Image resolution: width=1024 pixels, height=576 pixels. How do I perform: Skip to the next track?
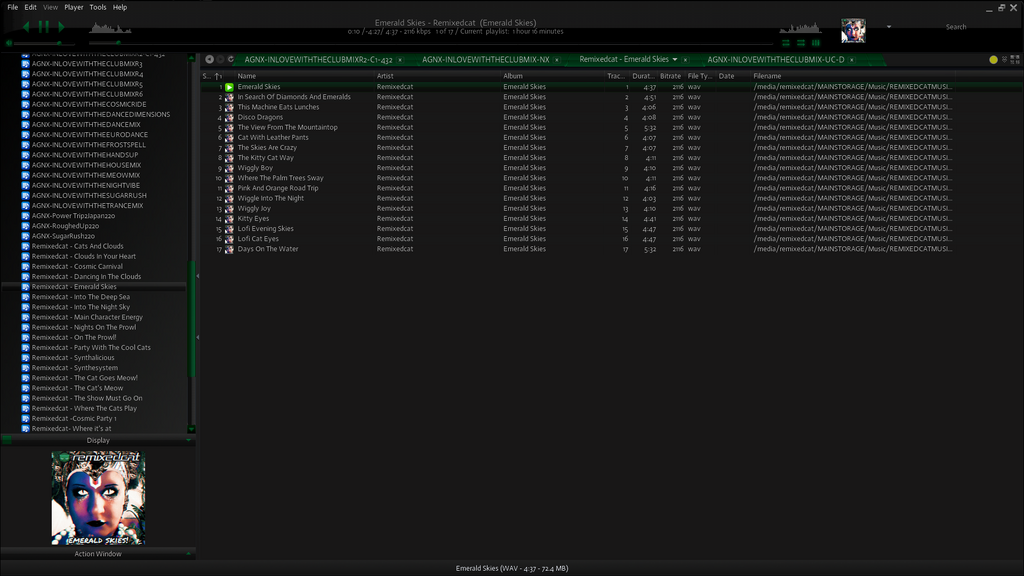61,27
